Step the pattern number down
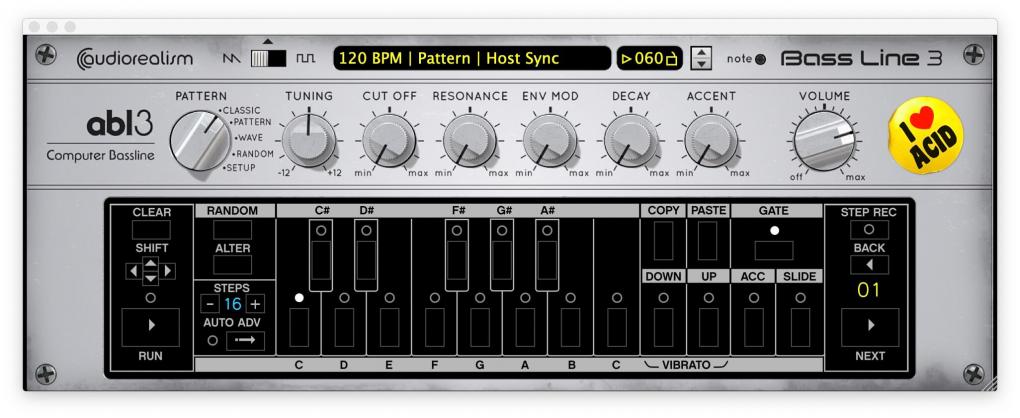1020x418 pixels. [x=701, y=64]
